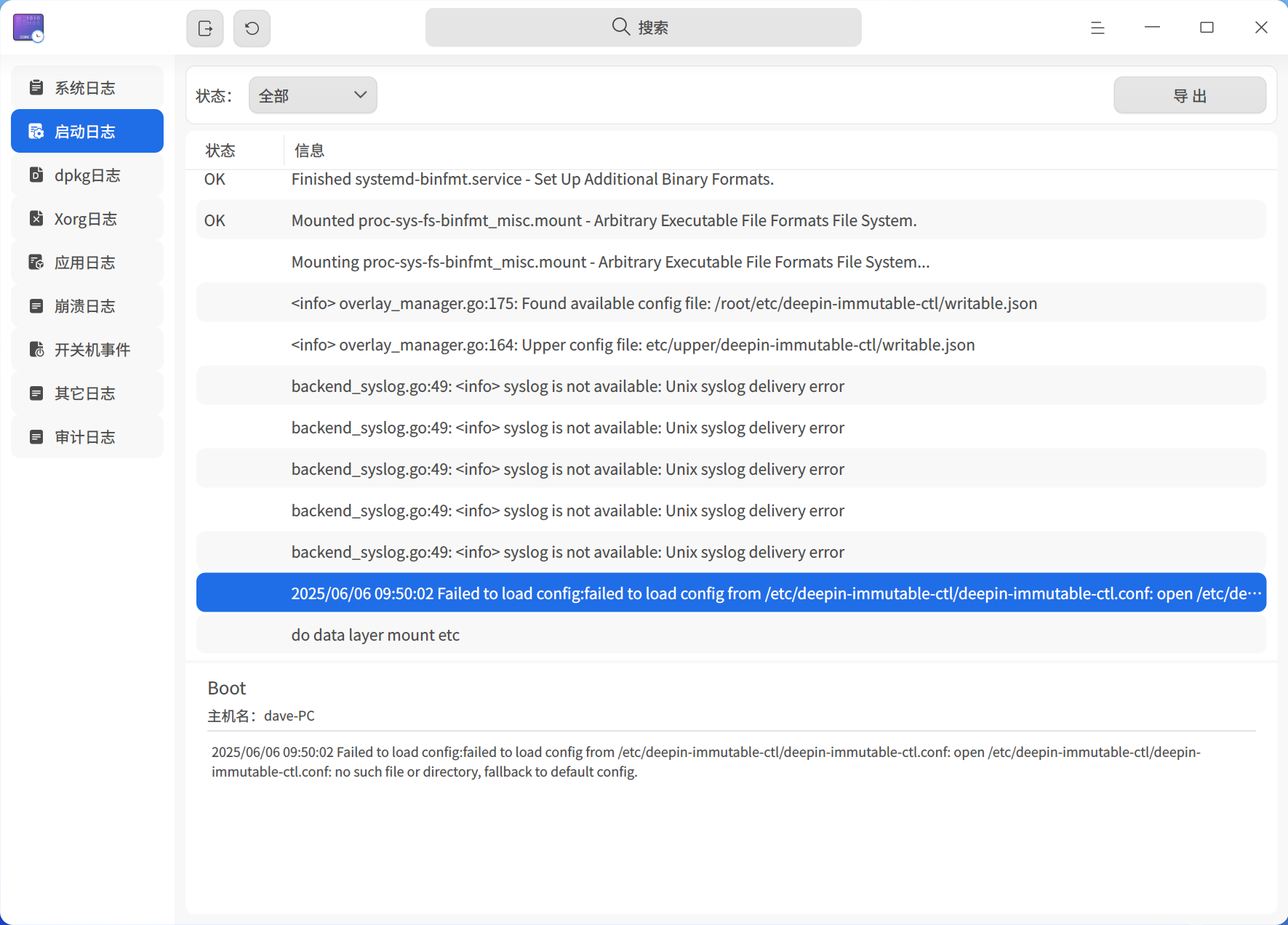This screenshot has height=925, width=1288.
Task: Click the Log Viewer app icon
Action: pos(28,28)
